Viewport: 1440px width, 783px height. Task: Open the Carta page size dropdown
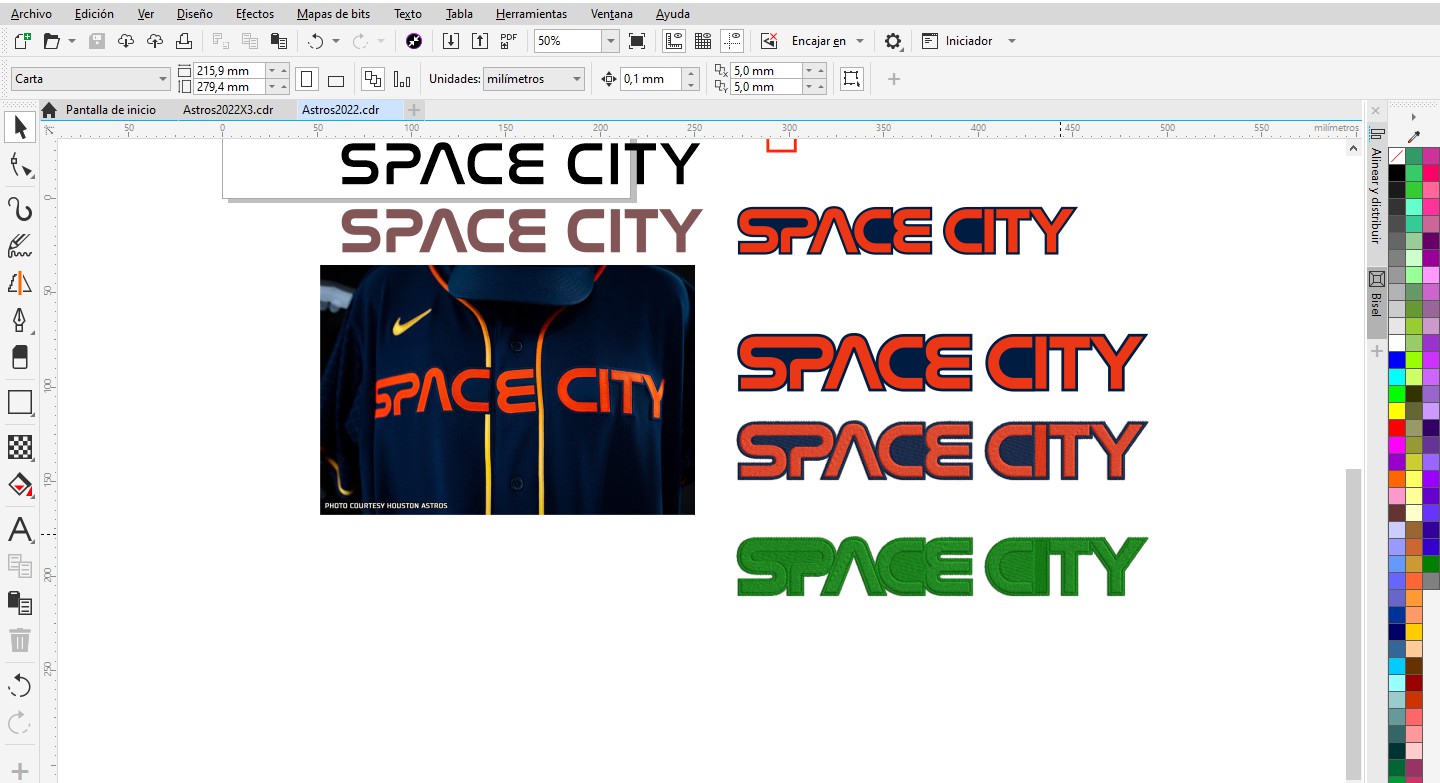click(91, 79)
